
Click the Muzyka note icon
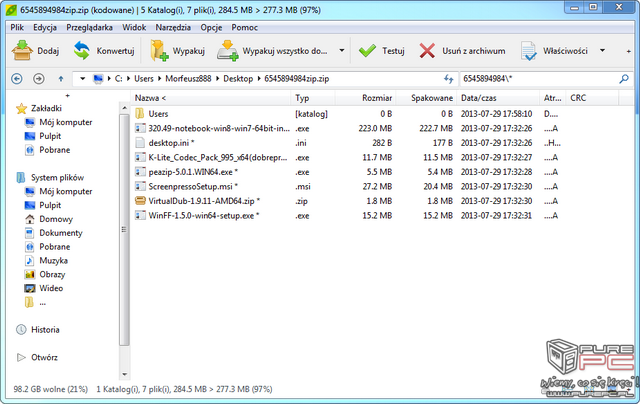(x=29, y=261)
